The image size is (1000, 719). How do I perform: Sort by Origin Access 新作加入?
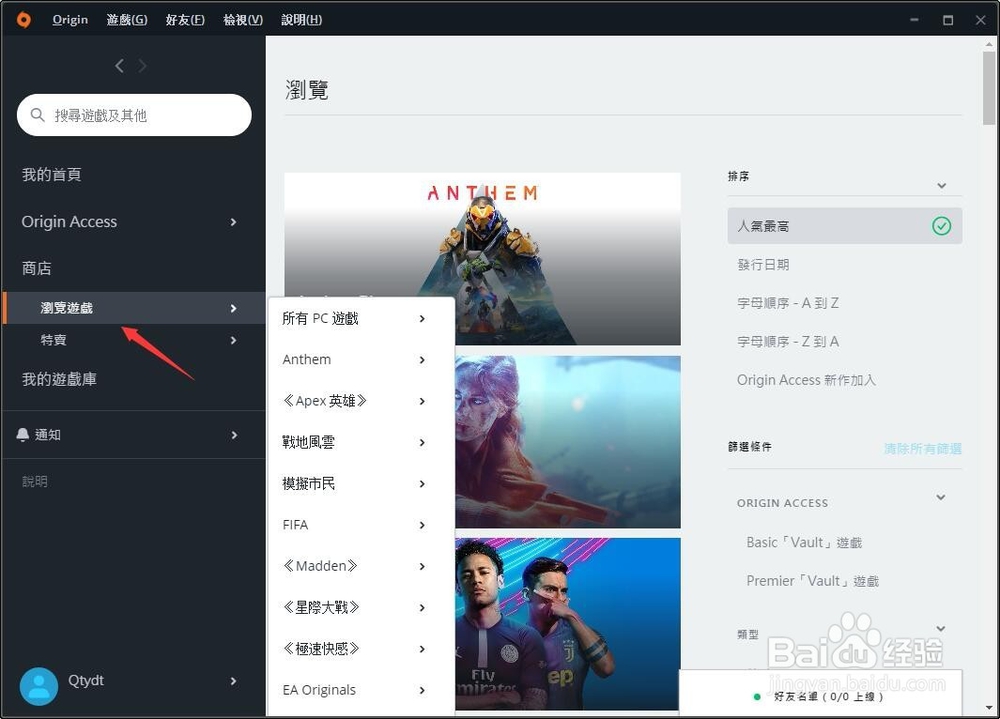pos(806,380)
